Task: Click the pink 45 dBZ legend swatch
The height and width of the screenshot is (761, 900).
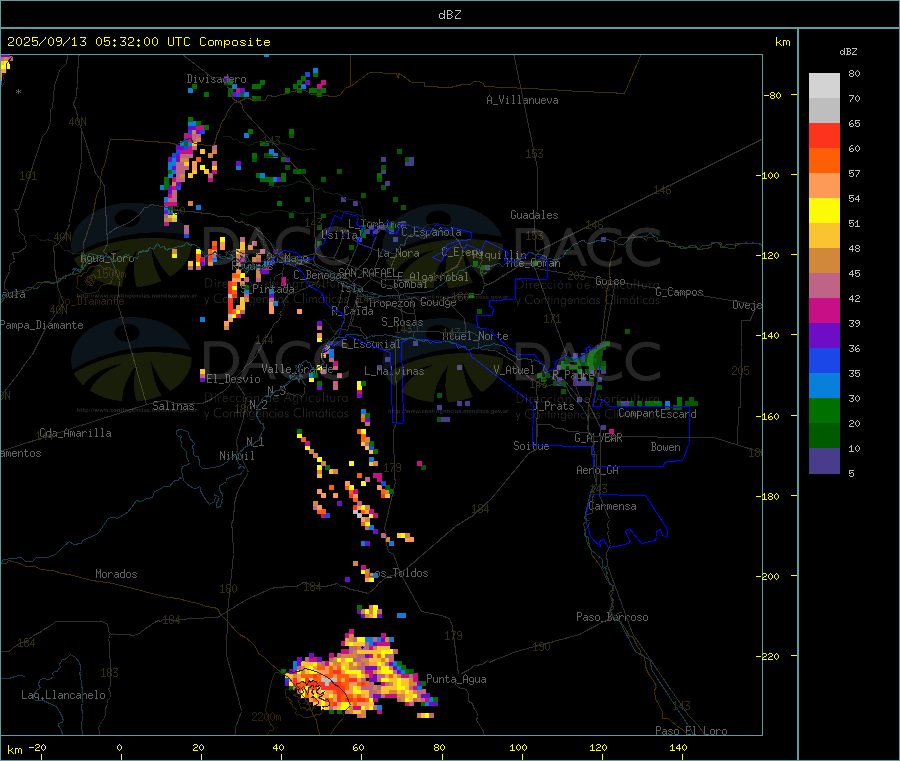Action: click(824, 285)
